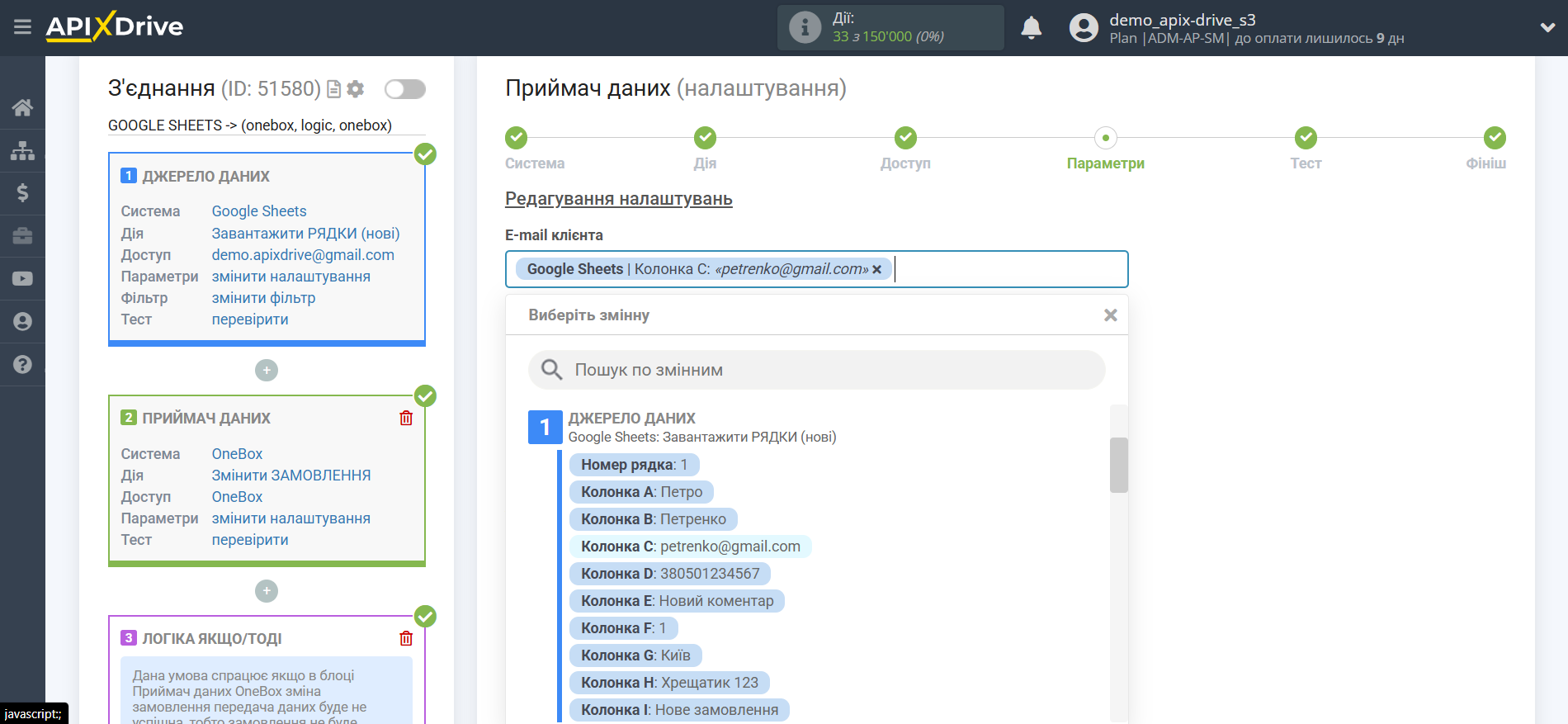The width and height of the screenshot is (1568, 724).
Task: Click змінити налаштування in ПРИЙМАЧ ДАНИХ
Action: tap(290, 518)
